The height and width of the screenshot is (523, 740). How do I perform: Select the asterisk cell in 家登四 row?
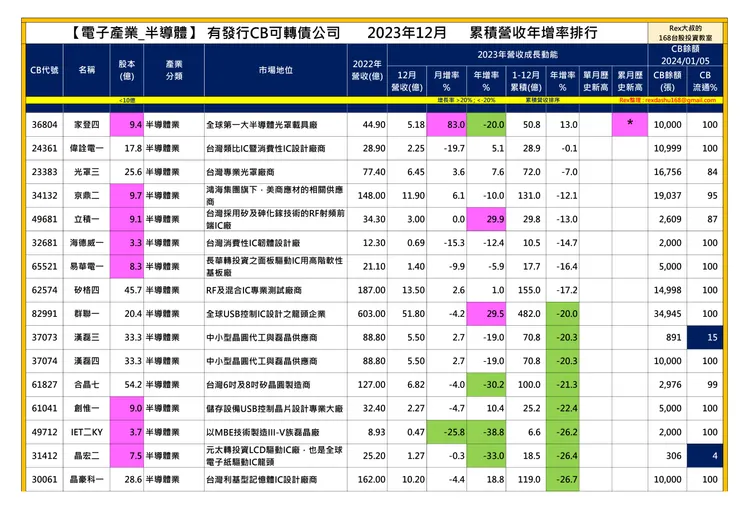[x=630, y=125]
